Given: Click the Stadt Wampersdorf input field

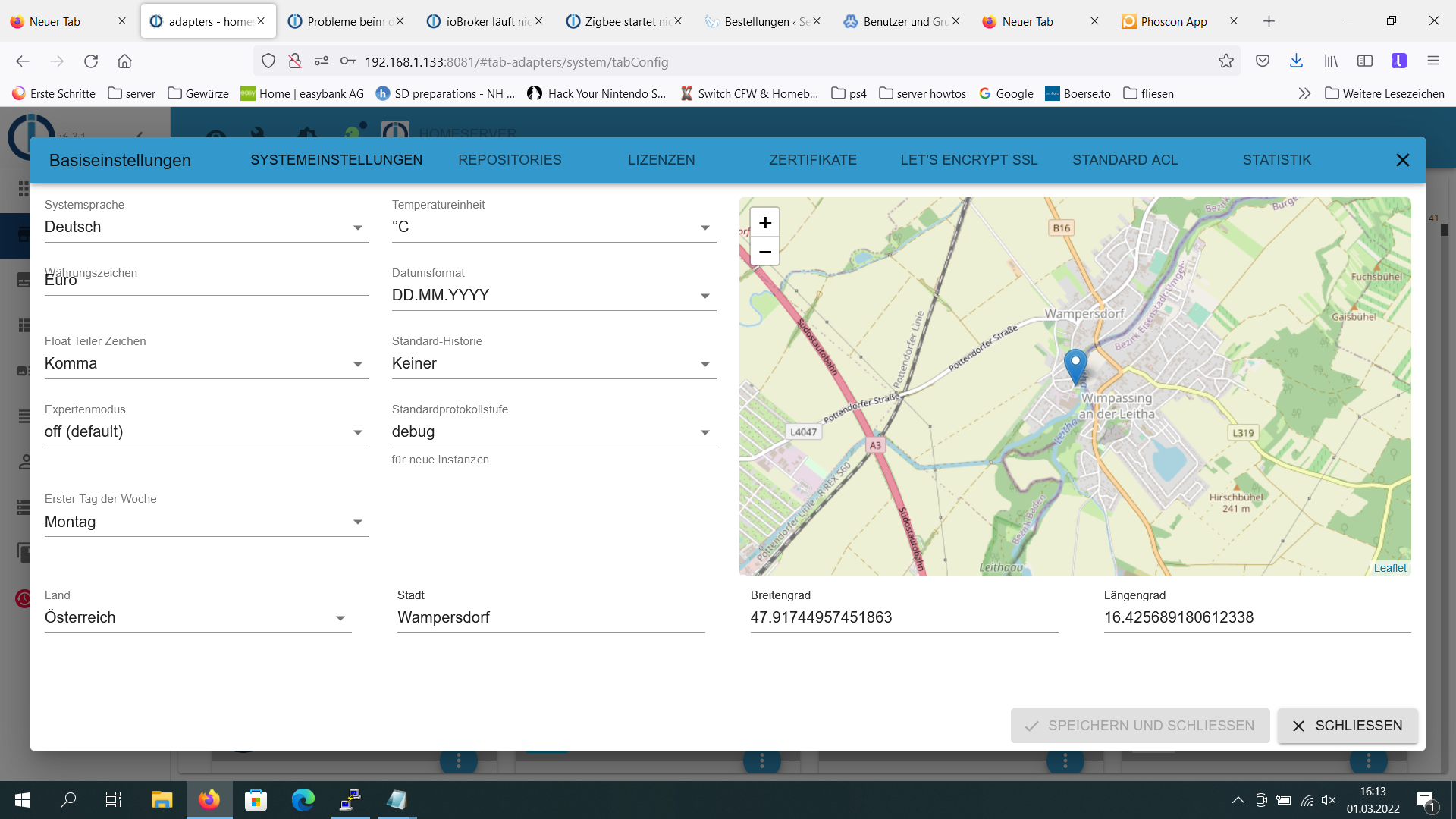Looking at the screenshot, I should pos(551,618).
